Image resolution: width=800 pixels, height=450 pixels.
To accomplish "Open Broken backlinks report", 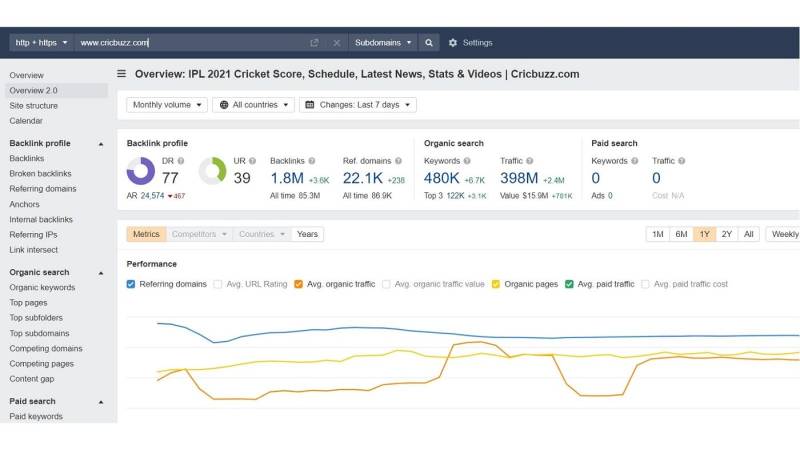I will click(40, 173).
